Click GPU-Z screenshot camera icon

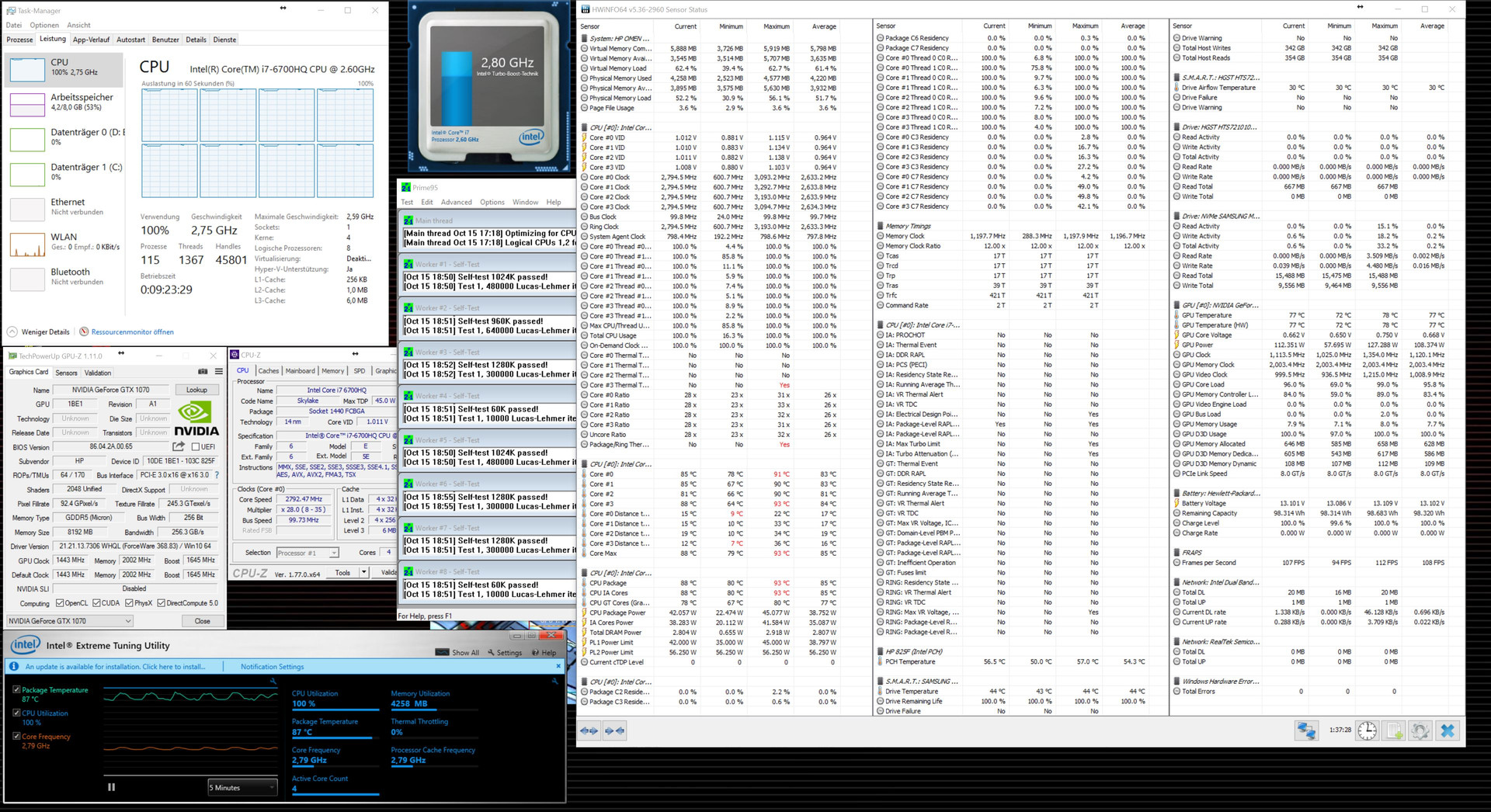tap(203, 372)
